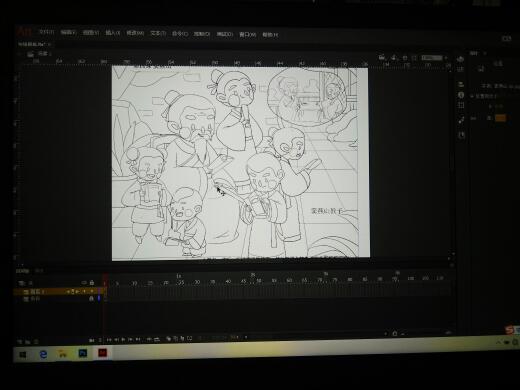Open the 命令(C) Commands menu
Image resolution: width=520 pixels, height=390 pixels.
click(x=180, y=33)
